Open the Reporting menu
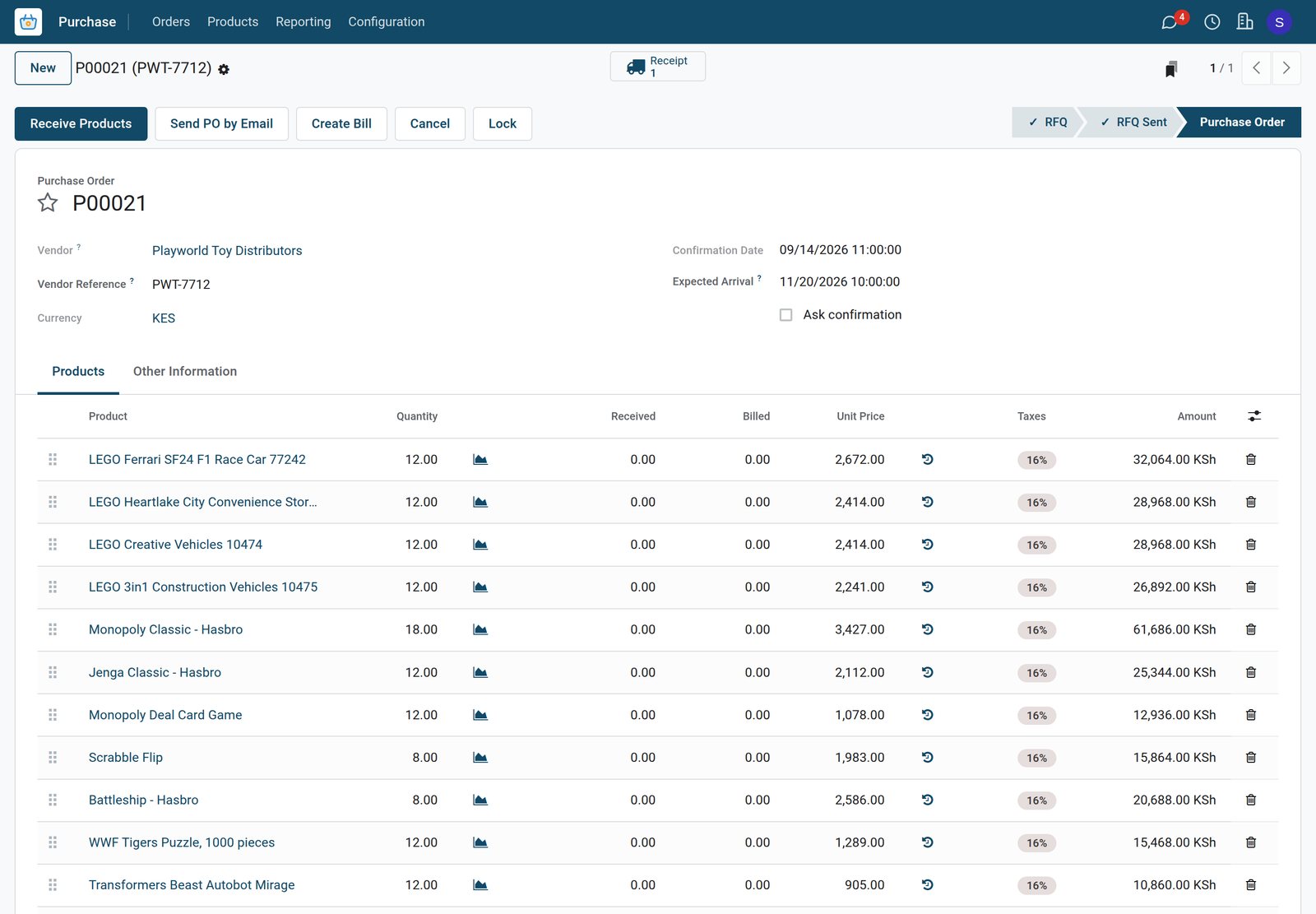The height and width of the screenshot is (914, 1316). pos(304,22)
